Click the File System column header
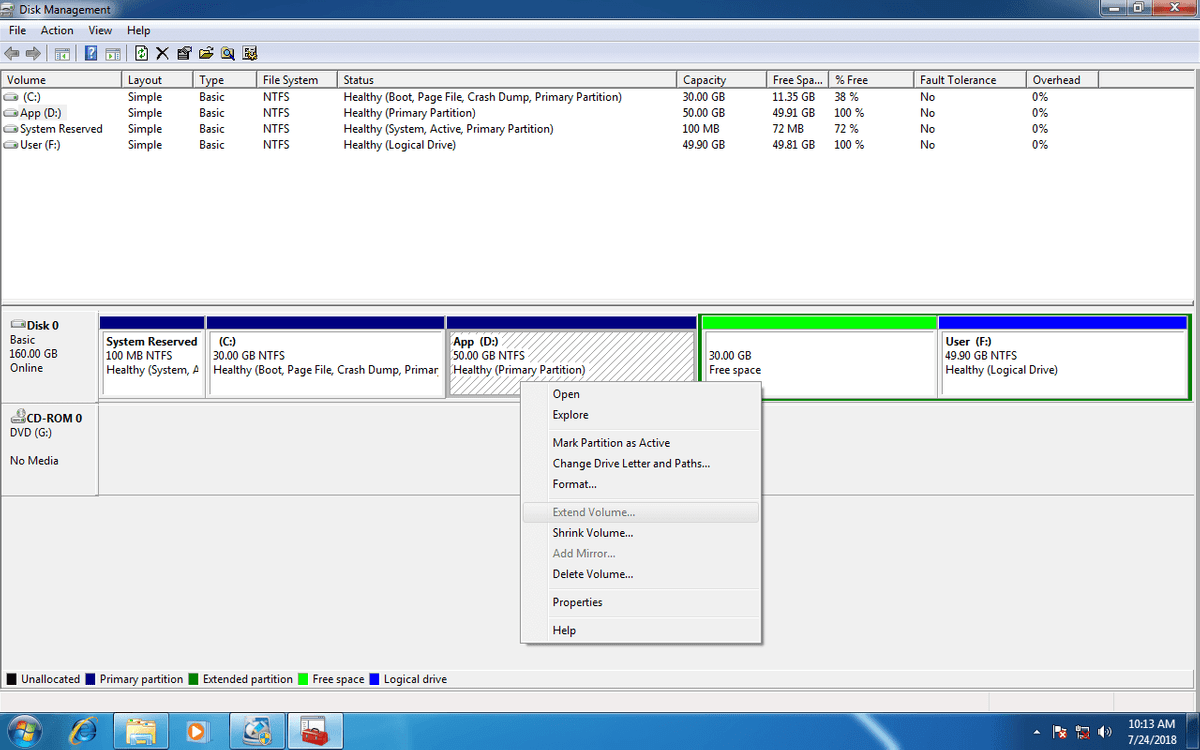Image resolution: width=1200 pixels, height=750 pixels. point(290,80)
